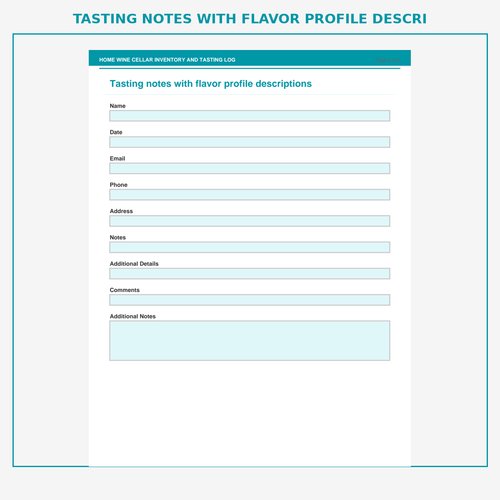500x500 pixels.
Task: Select the Email input box
Action: (x=249, y=168)
